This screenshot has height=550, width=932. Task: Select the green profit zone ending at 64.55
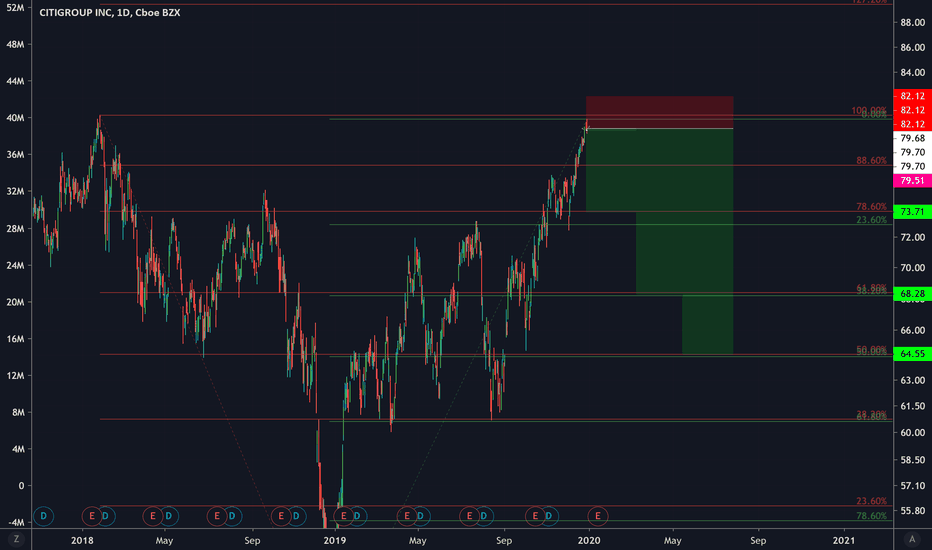707,324
